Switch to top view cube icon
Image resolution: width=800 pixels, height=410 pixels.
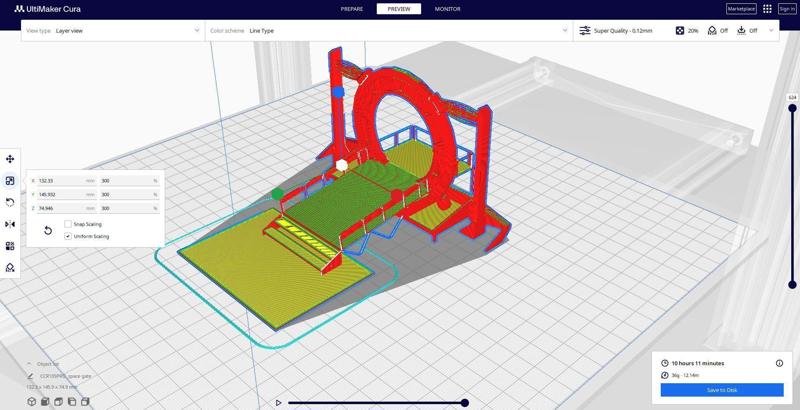[58, 402]
